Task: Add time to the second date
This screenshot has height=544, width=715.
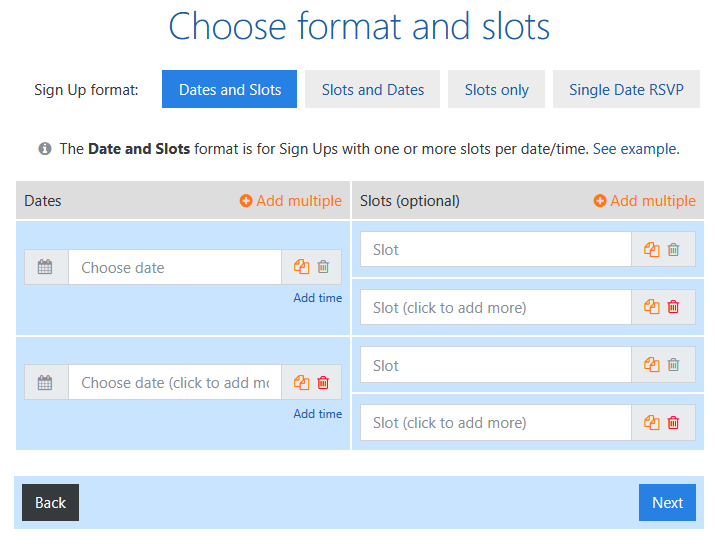Action: click(317, 414)
